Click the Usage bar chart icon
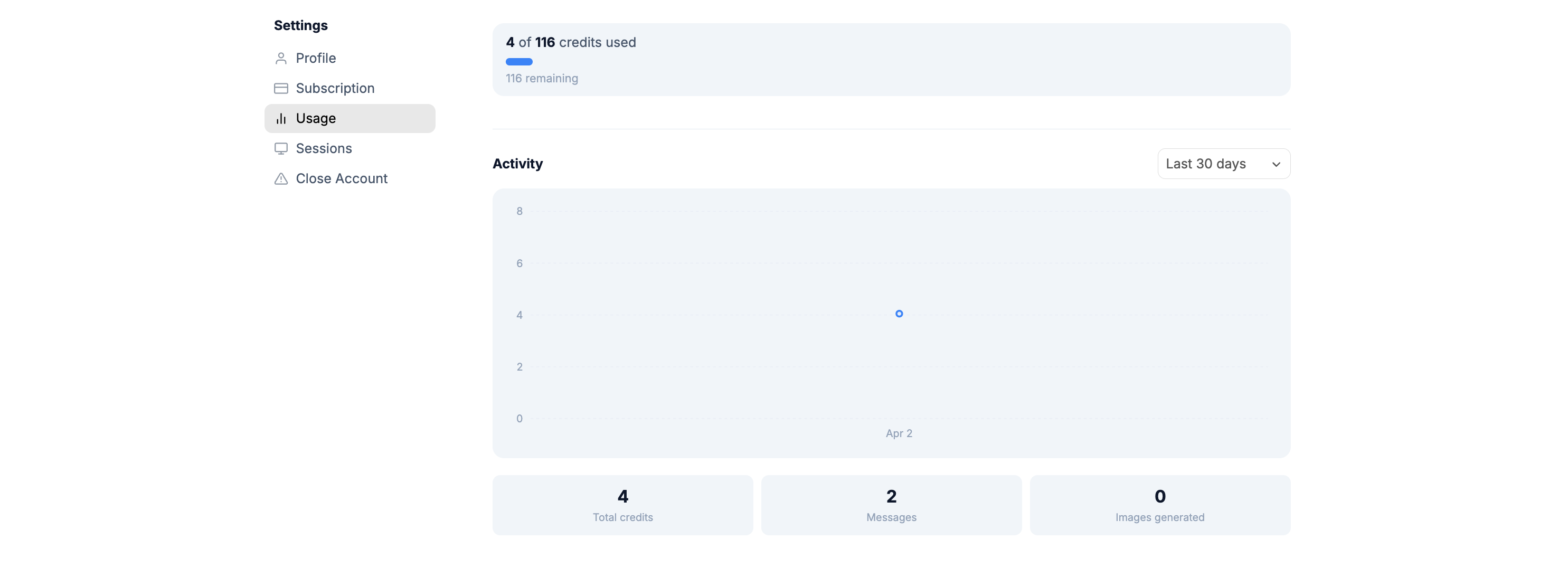Screen dimensions: 1568x577 (281, 118)
